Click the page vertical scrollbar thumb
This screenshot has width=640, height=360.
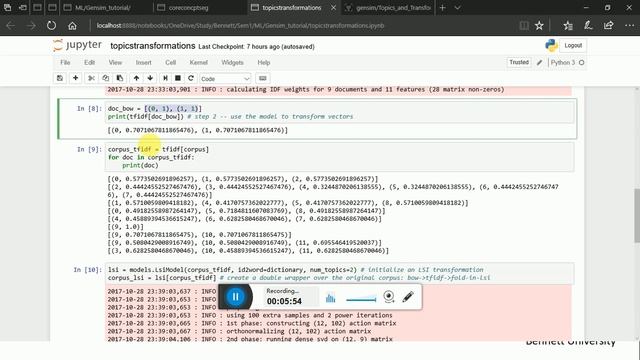coord(637,216)
